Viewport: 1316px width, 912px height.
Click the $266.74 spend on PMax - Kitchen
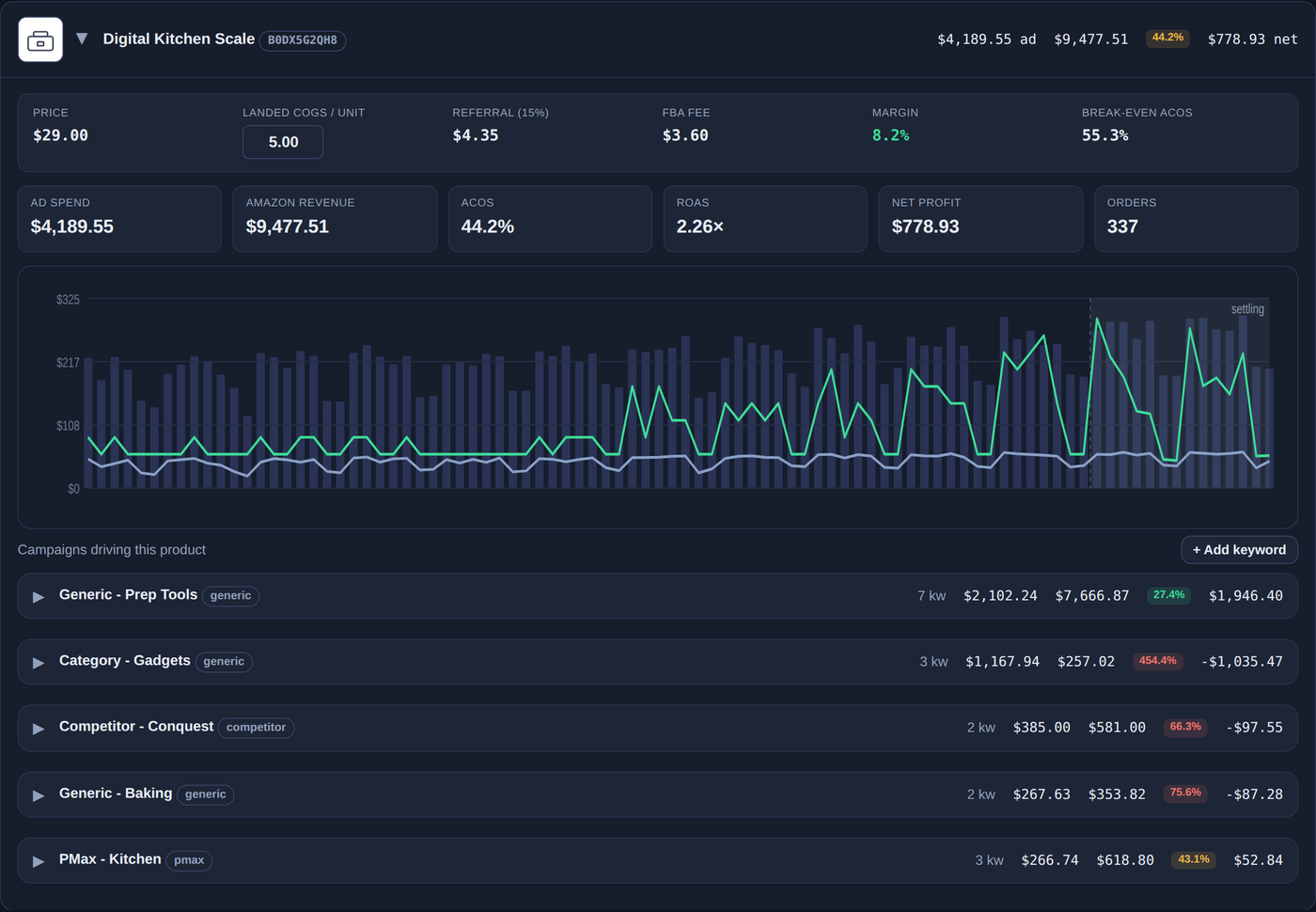(x=1050, y=860)
